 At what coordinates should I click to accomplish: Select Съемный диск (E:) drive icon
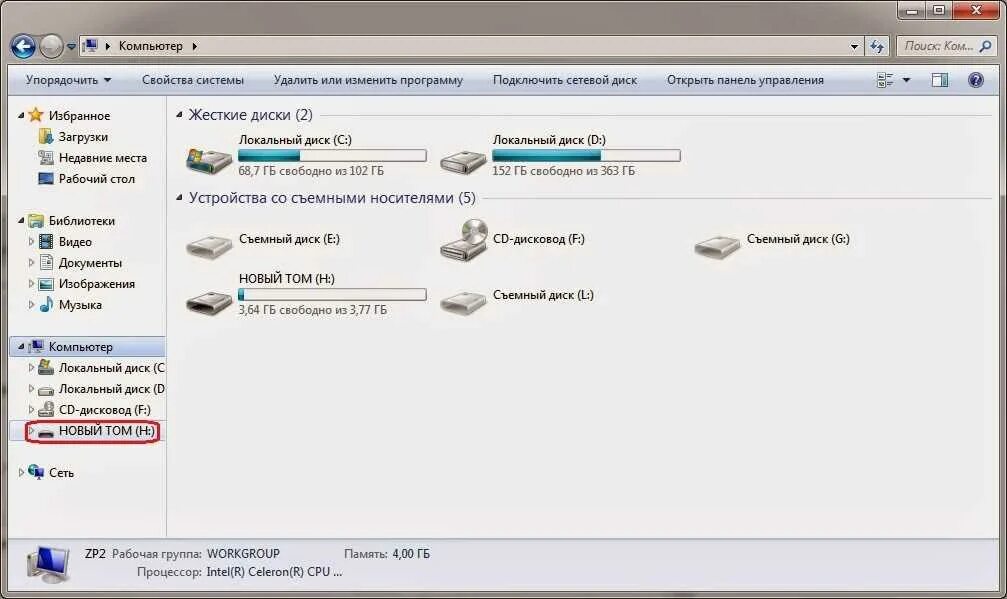pos(209,245)
